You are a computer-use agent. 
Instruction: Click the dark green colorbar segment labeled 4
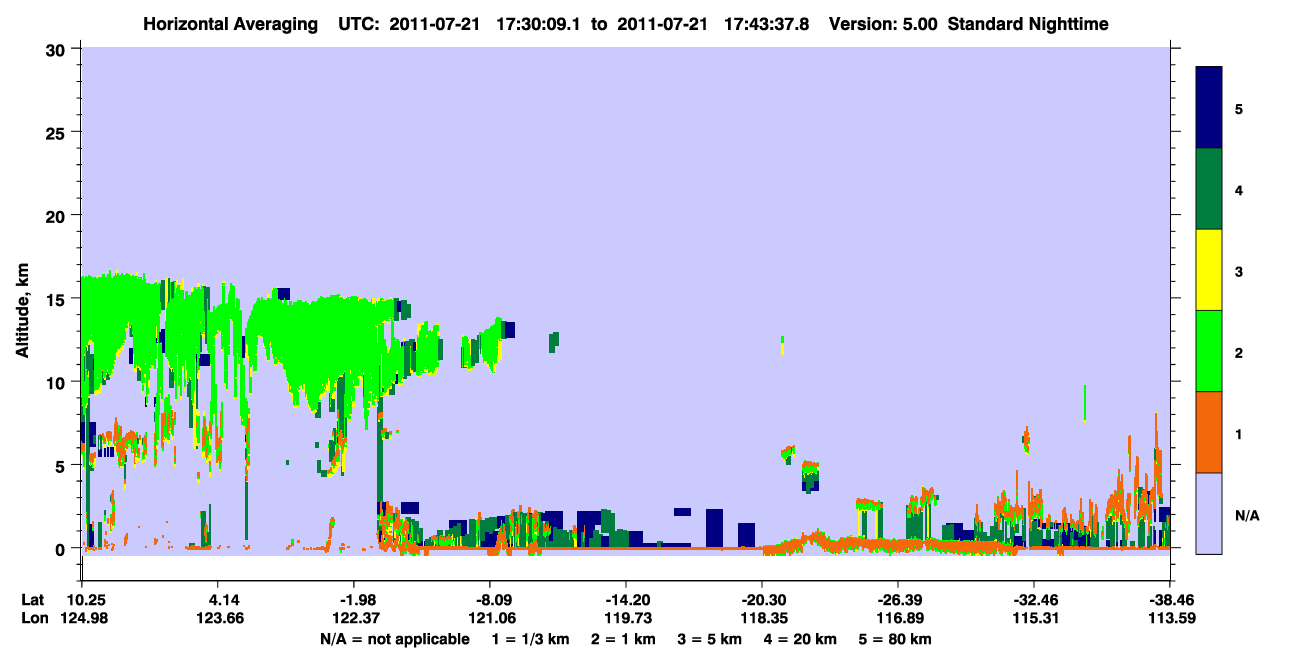click(1209, 189)
